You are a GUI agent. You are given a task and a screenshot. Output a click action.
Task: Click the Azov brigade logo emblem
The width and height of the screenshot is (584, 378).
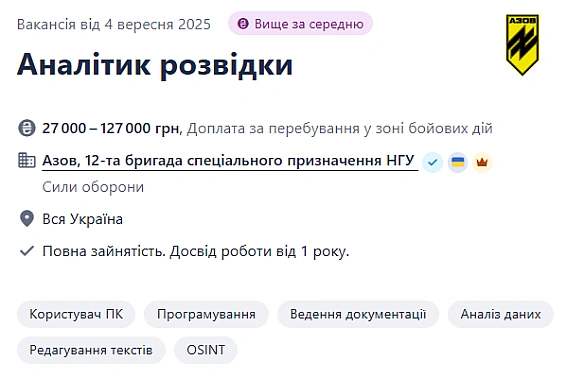click(522, 45)
